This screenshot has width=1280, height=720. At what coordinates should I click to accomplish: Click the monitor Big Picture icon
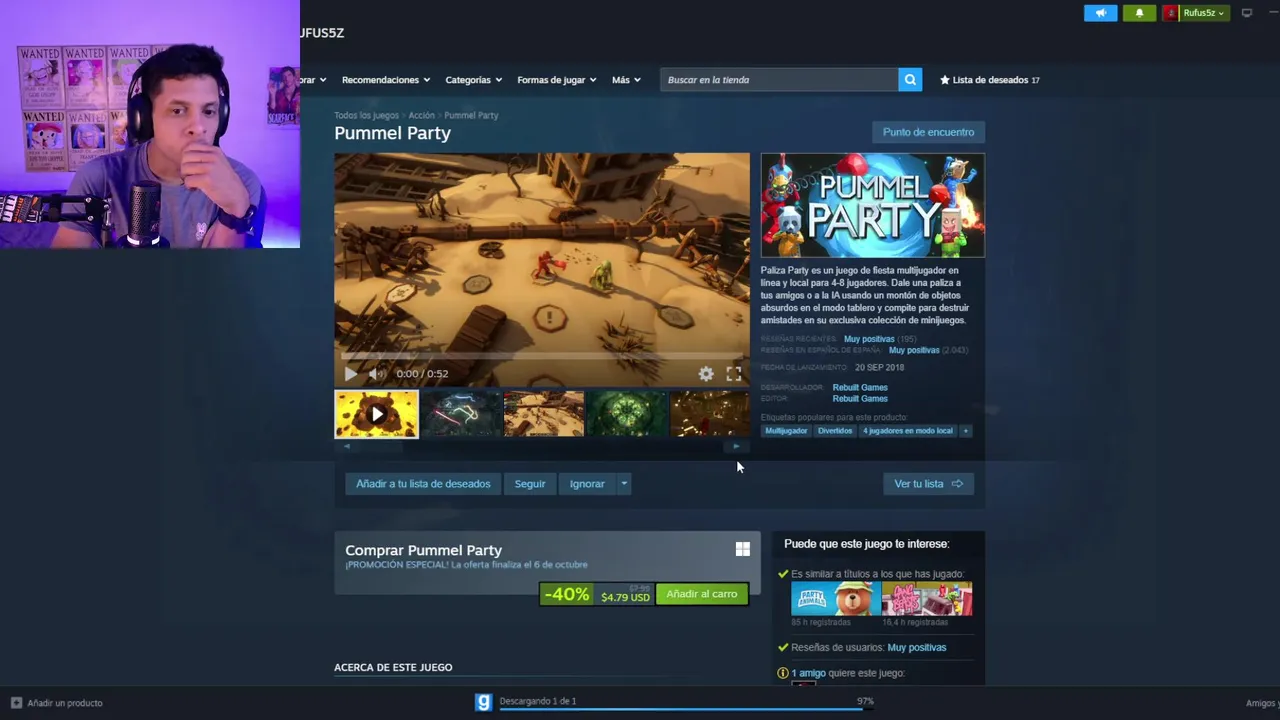[1247, 13]
